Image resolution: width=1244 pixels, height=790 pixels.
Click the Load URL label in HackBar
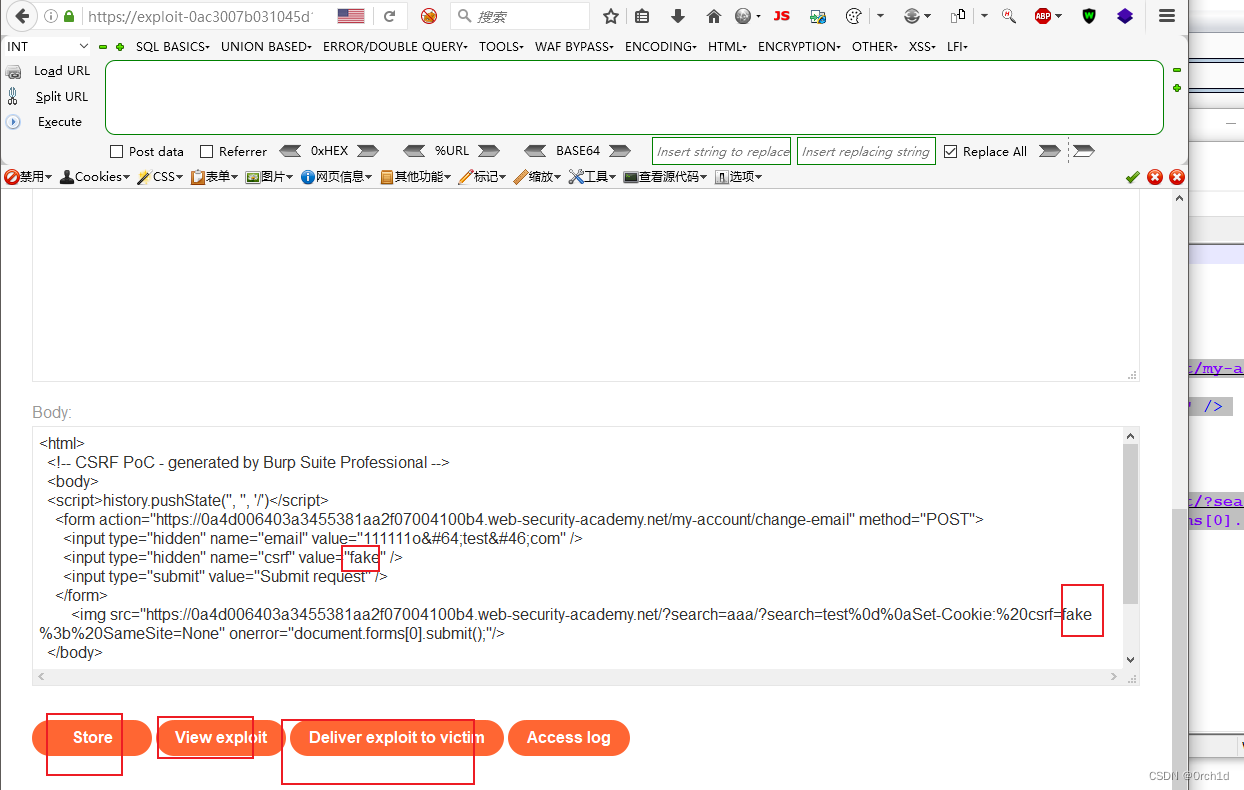pyautogui.click(x=62, y=71)
